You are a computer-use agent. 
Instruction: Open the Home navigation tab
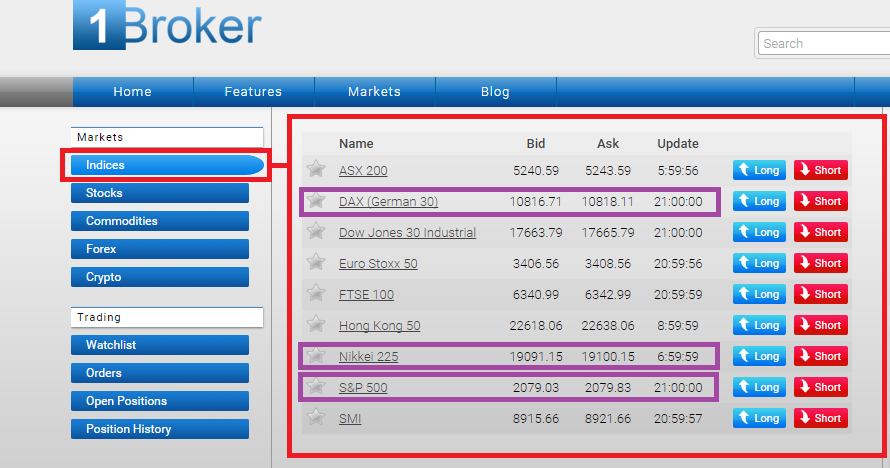(132, 92)
